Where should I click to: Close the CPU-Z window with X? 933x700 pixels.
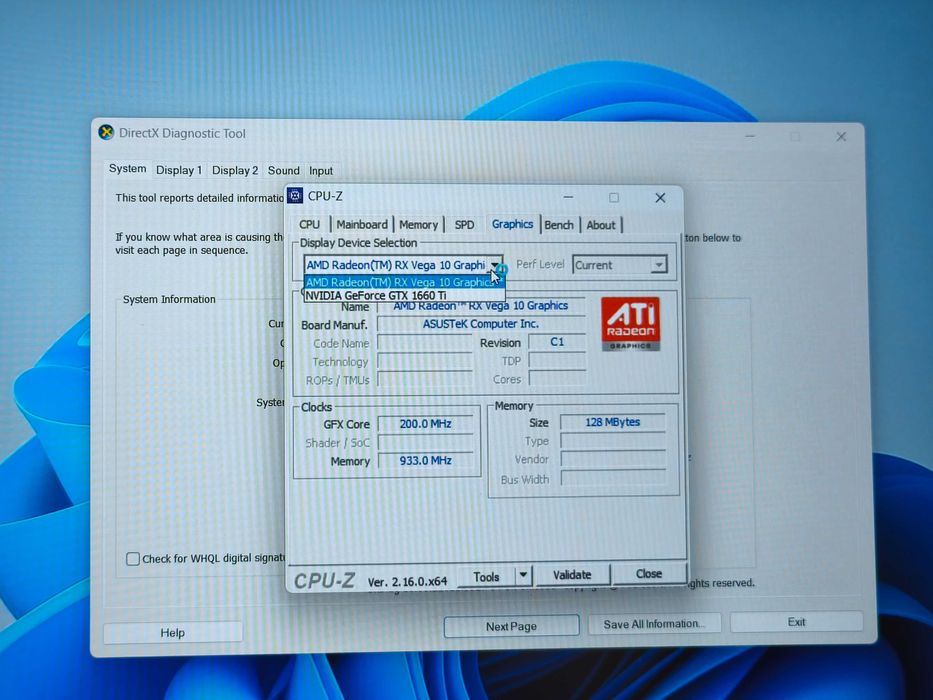coord(660,198)
